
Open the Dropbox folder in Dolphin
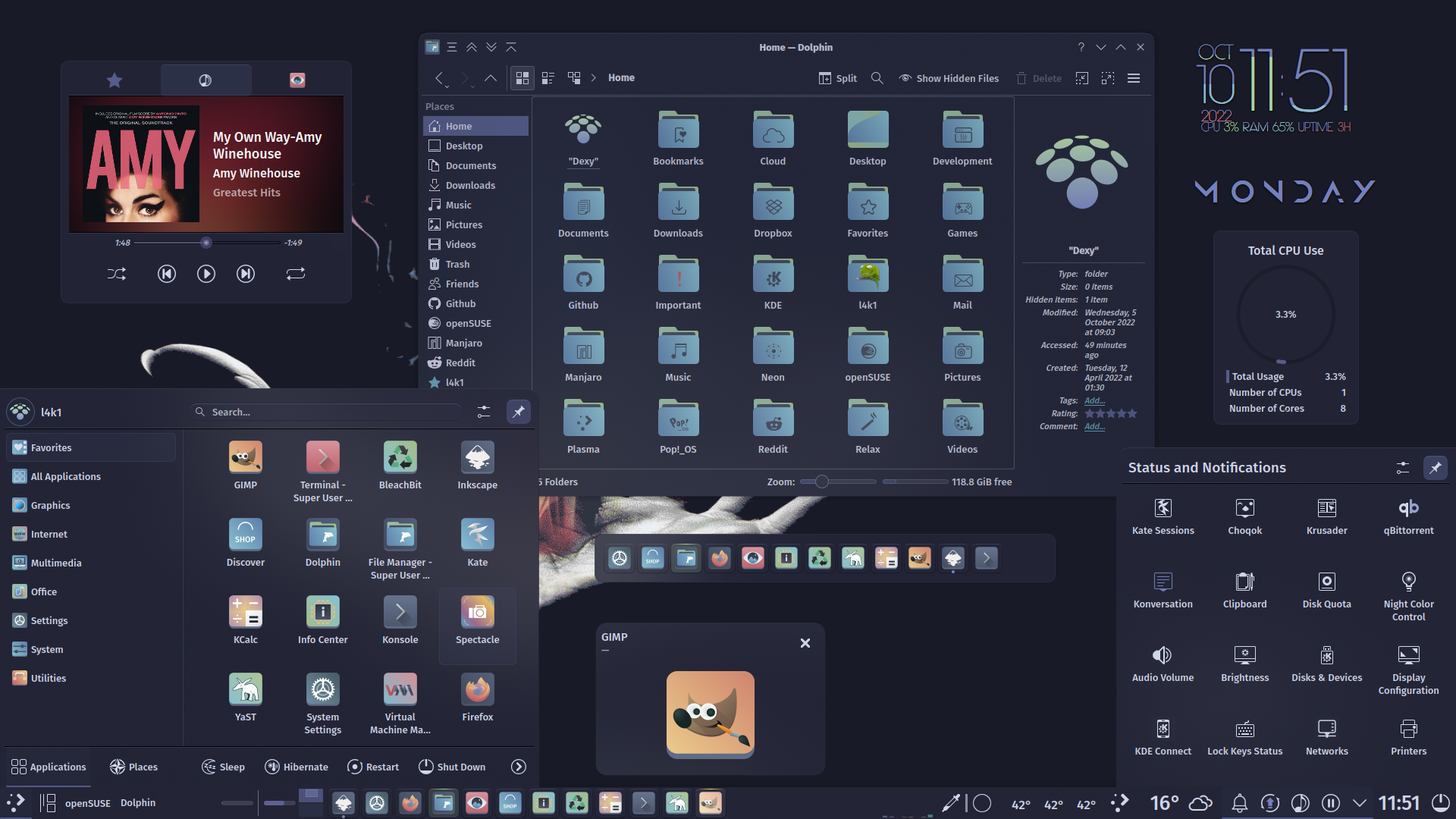click(773, 212)
